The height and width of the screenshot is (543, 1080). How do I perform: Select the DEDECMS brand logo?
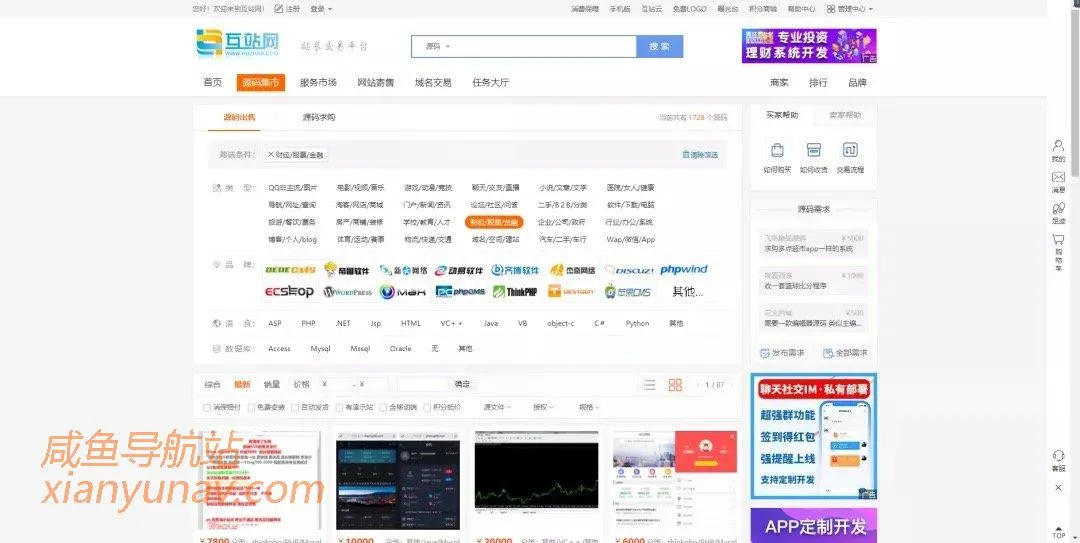tap(290, 270)
